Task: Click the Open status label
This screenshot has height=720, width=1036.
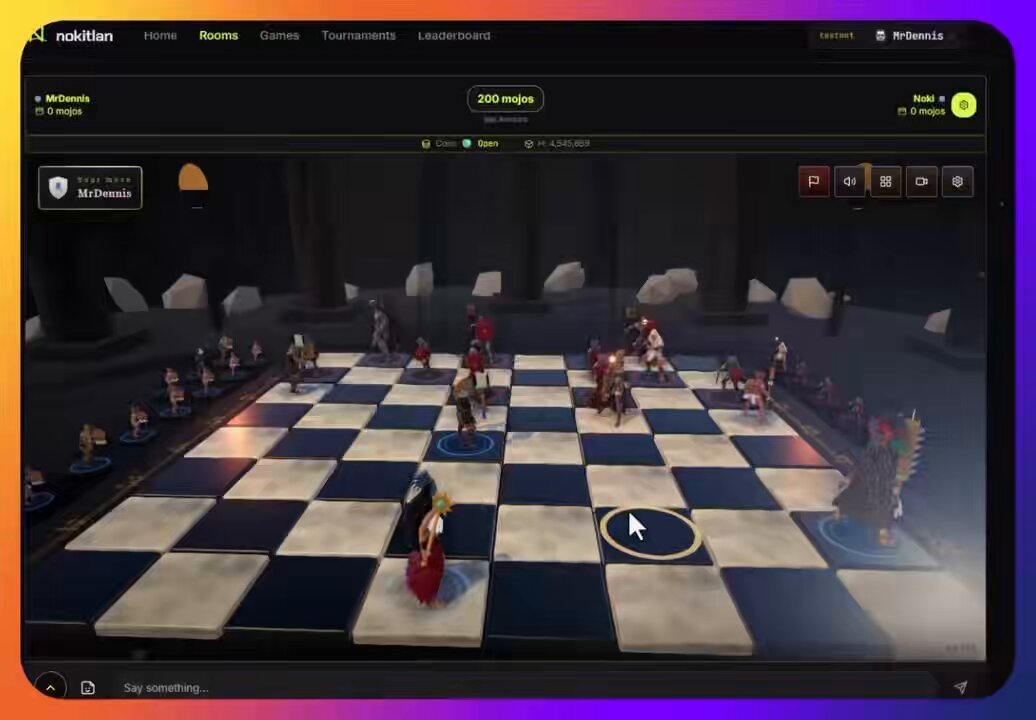Action: tap(488, 143)
